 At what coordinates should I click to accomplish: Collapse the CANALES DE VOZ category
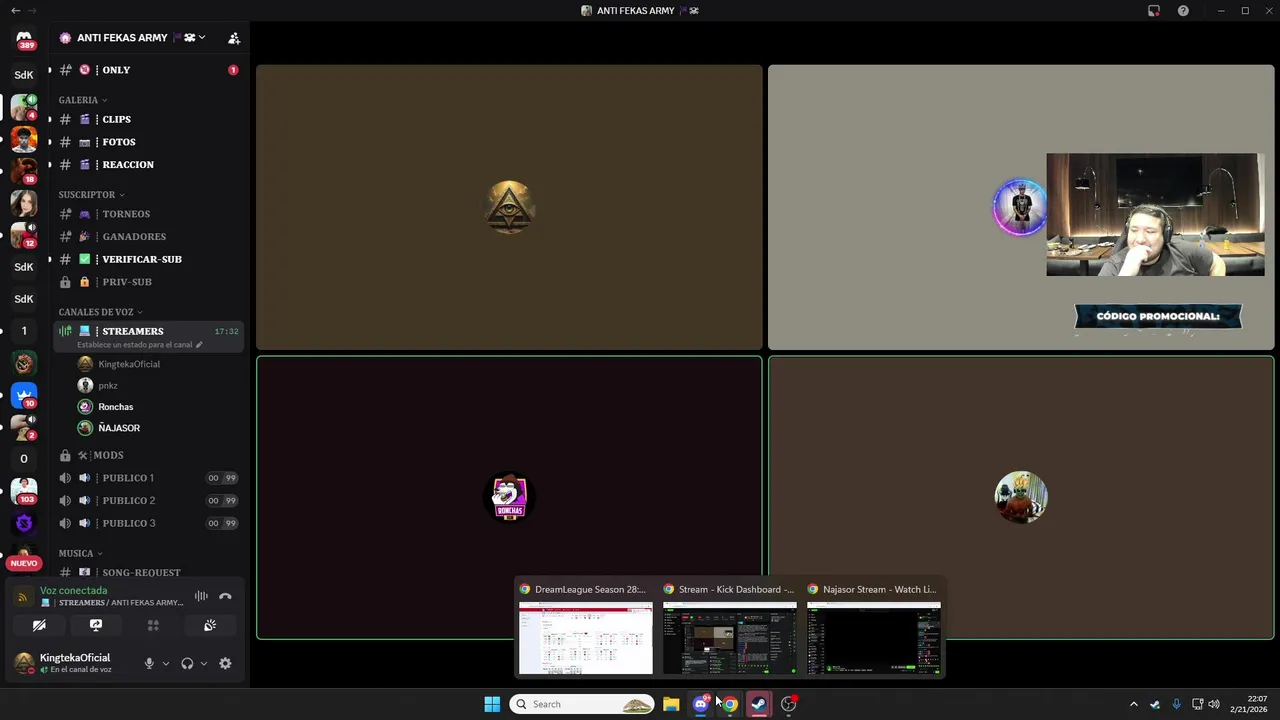tap(101, 312)
